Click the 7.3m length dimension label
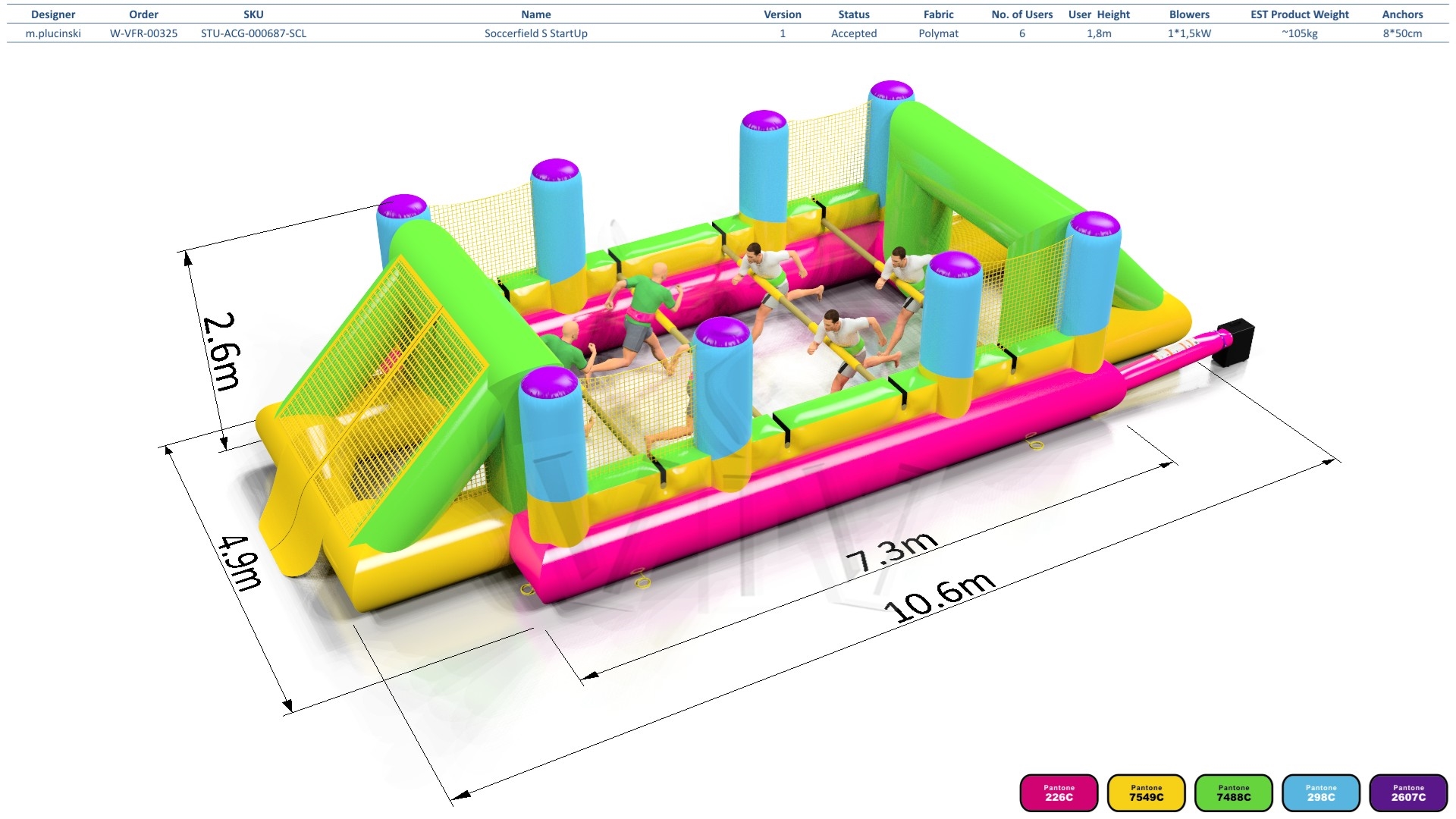Image resolution: width=1456 pixels, height=819 pixels. pyautogui.click(x=892, y=551)
